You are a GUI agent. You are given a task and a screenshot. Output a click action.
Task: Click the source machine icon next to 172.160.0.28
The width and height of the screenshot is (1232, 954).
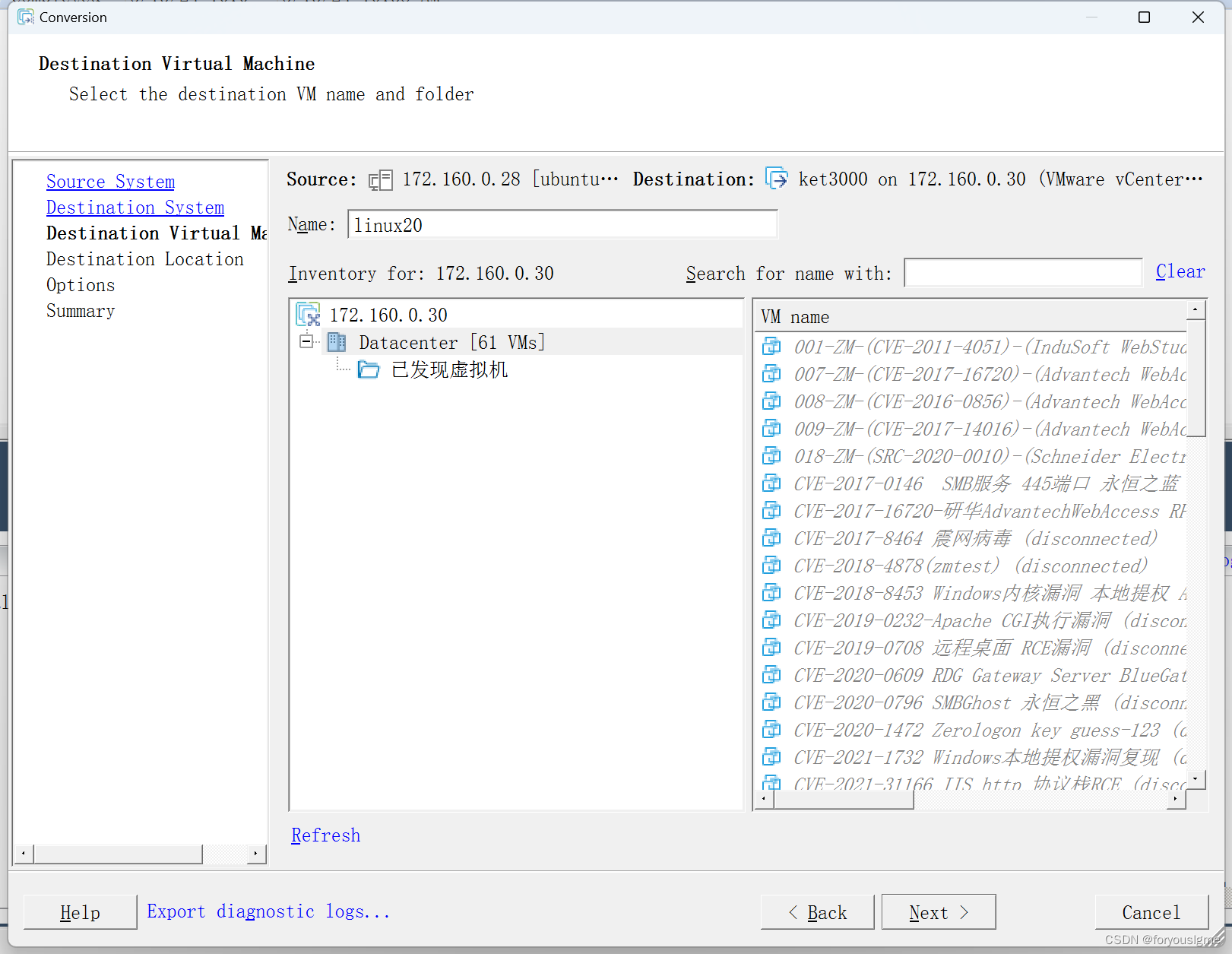380,180
